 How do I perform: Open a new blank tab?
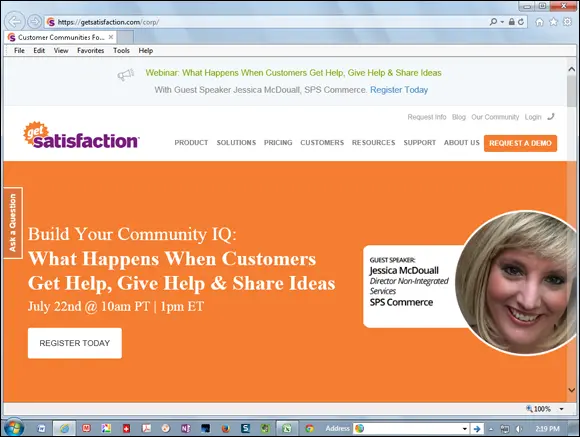[x=125, y=37]
